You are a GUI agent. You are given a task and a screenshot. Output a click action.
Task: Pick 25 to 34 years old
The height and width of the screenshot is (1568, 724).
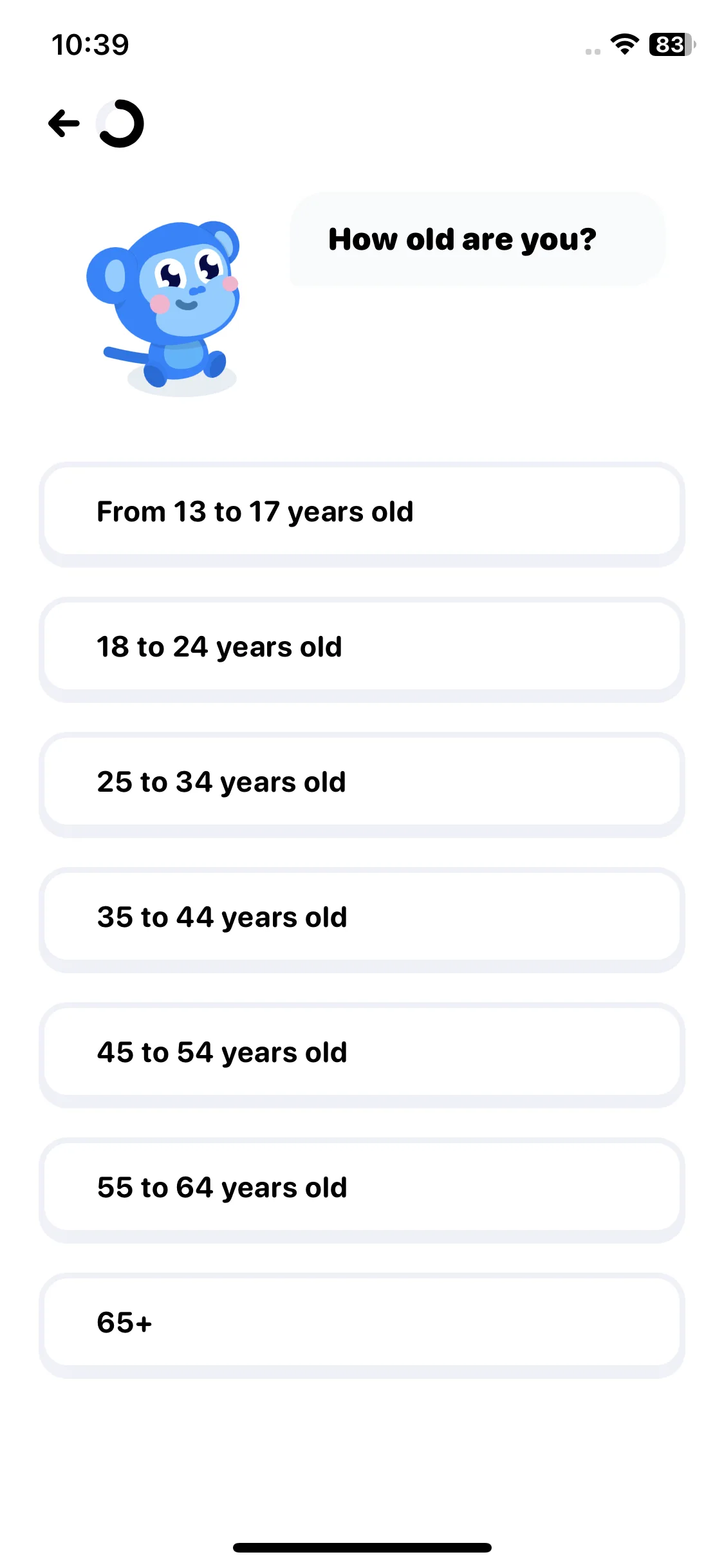[362, 783]
